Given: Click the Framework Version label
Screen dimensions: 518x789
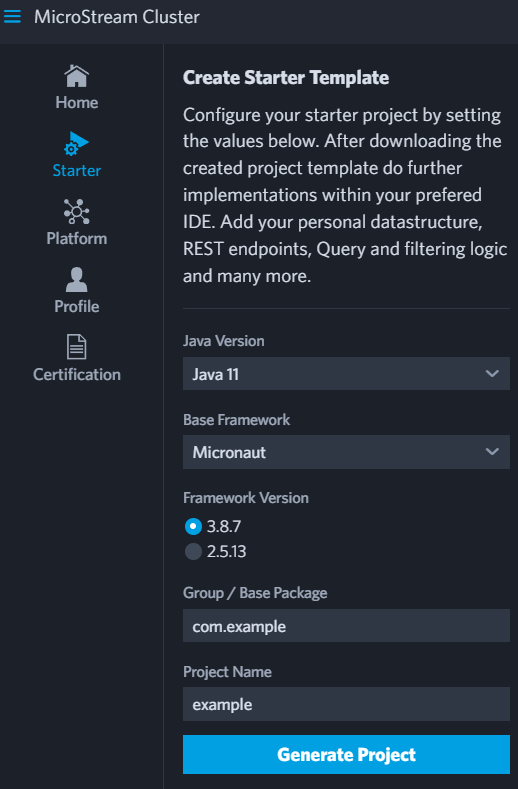Looking at the screenshot, I should (246, 498).
